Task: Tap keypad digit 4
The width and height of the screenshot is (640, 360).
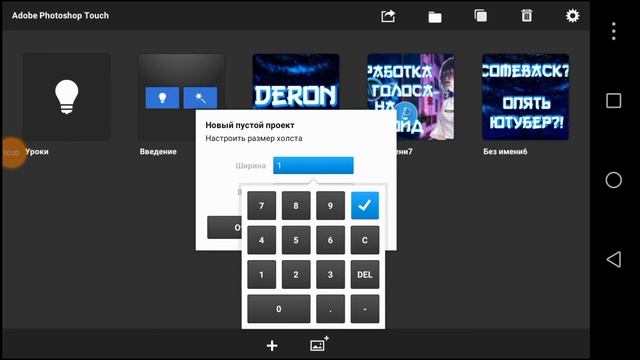Action: 261,240
